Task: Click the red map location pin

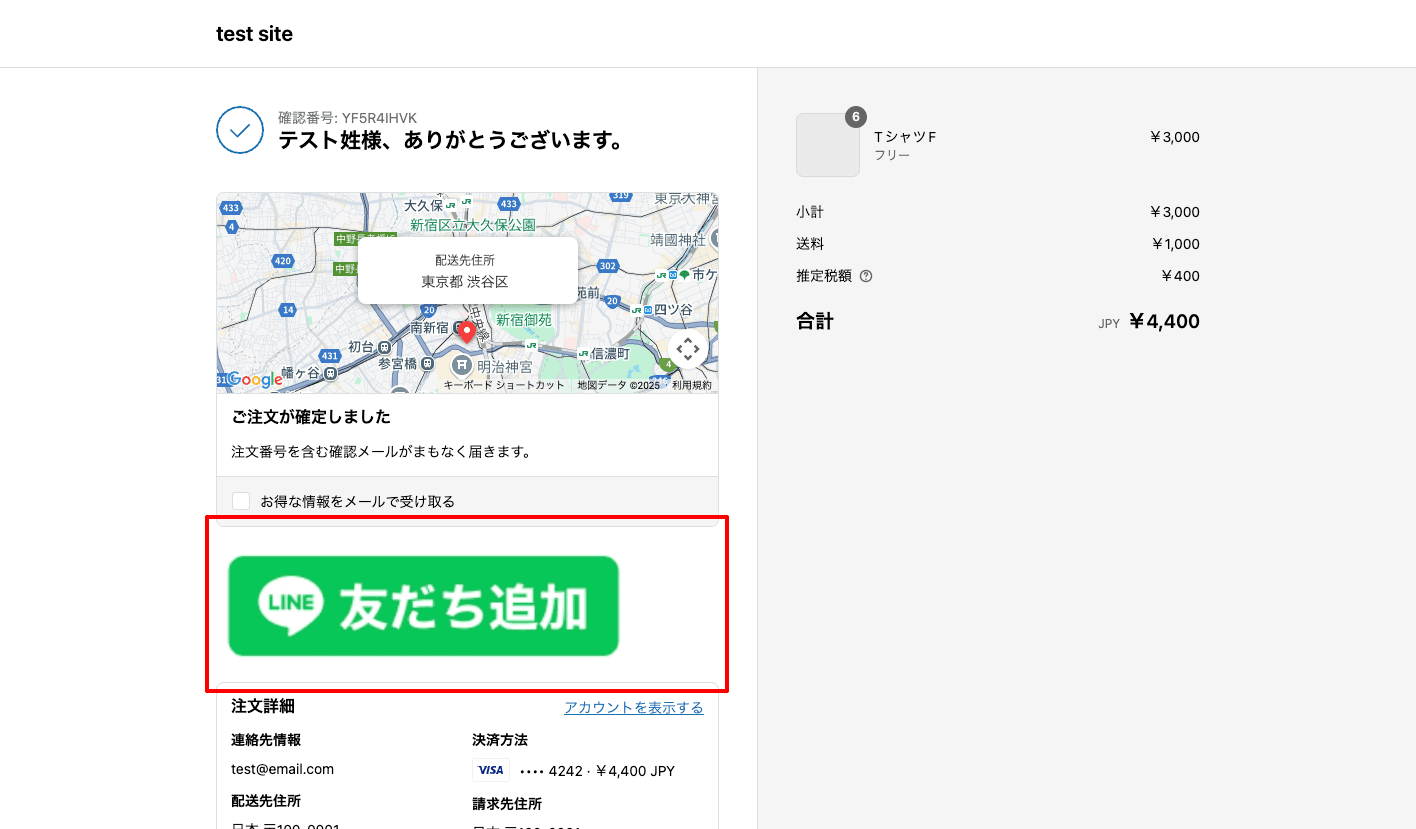Action: 466,332
